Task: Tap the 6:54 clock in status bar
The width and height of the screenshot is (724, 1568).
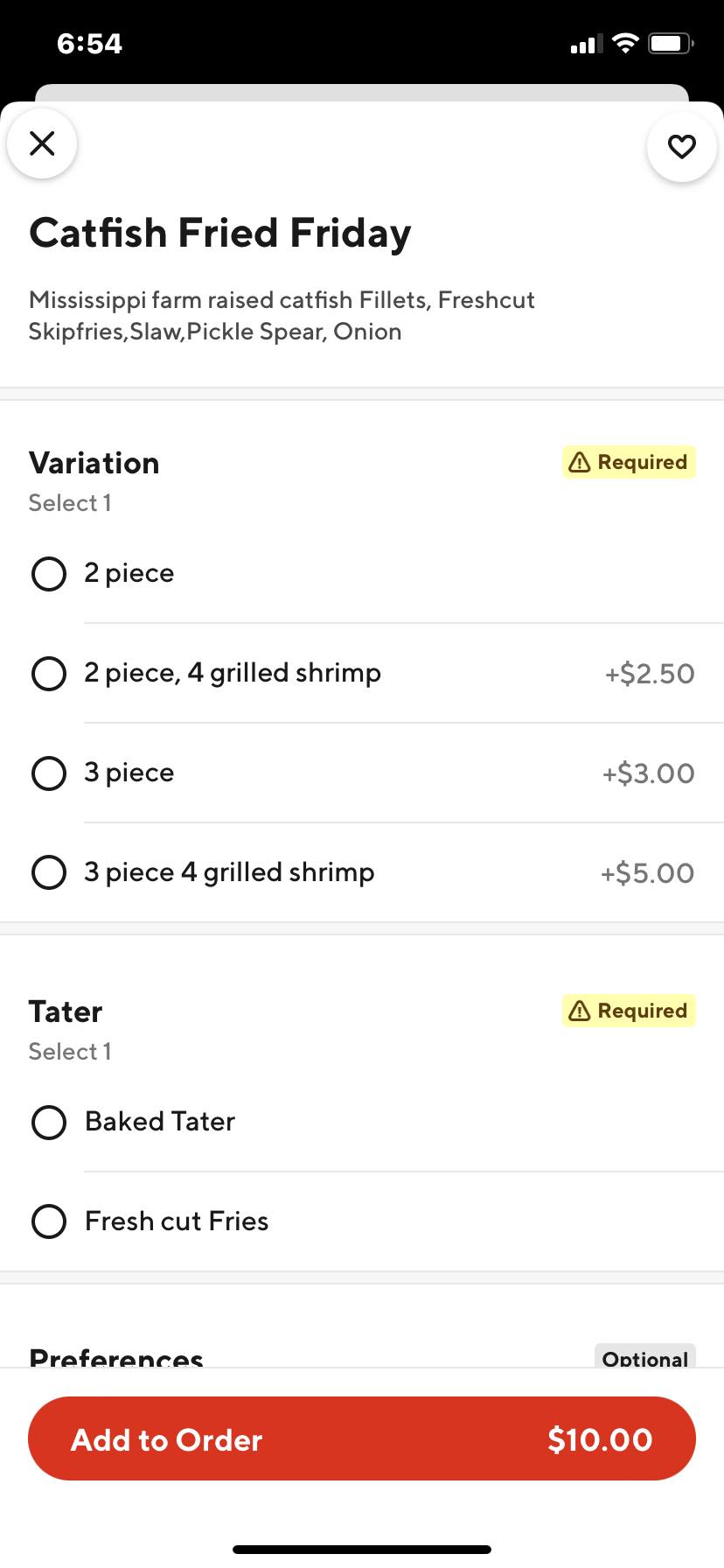Action: pyautogui.click(x=89, y=44)
